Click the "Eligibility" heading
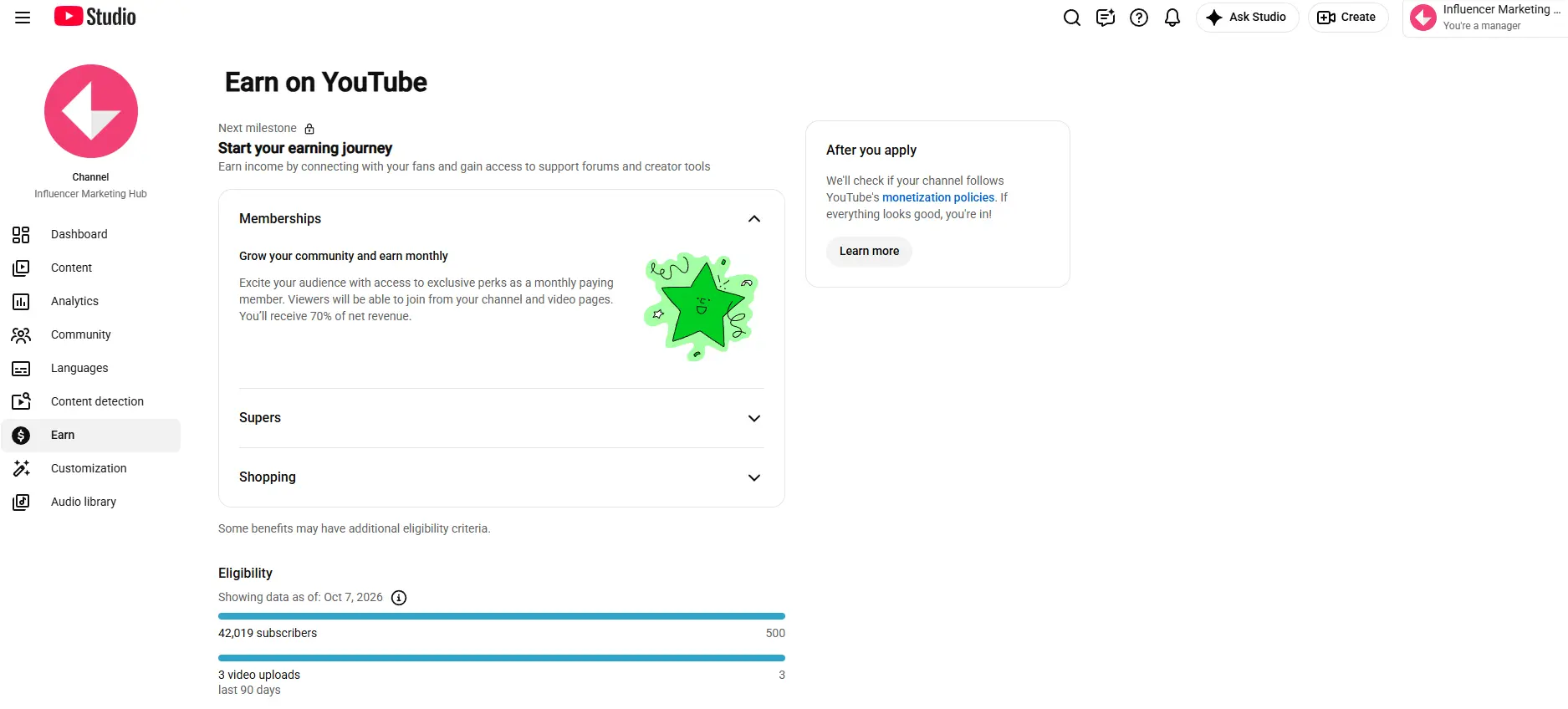1568x709 pixels. pos(245,573)
